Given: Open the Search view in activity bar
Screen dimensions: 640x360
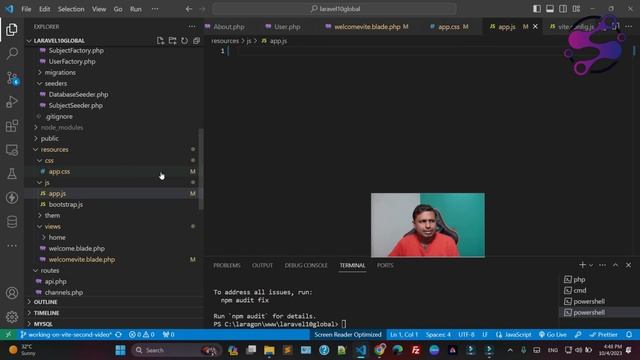Looking at the screenshot, I should (x=12, y=53).
